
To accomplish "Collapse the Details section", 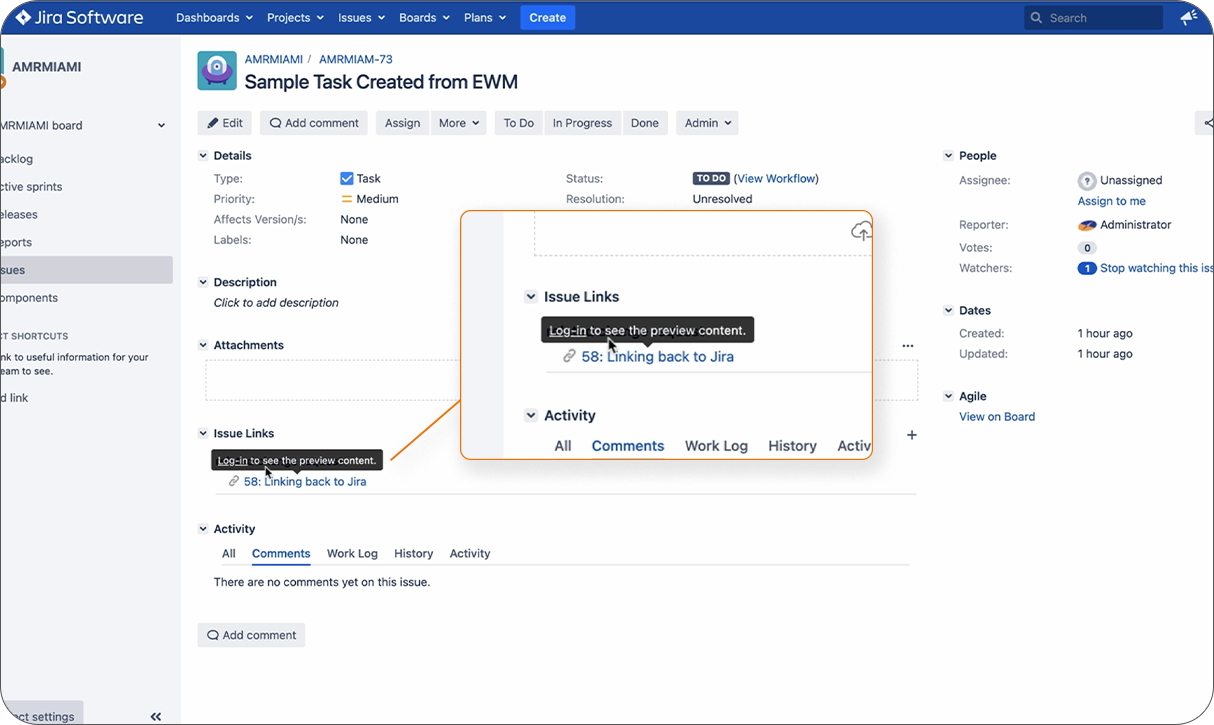I will [x=203, y=156].
